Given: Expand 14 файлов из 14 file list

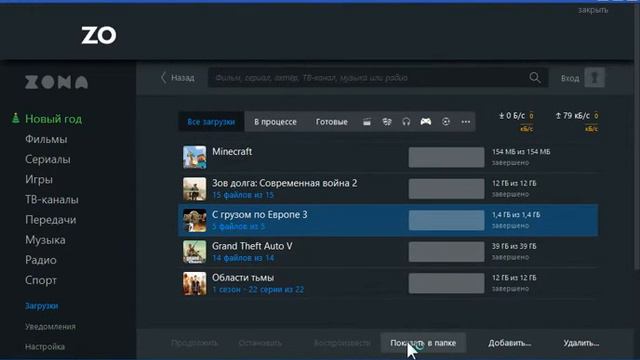Looking at the screenshot, I should (243, 258).
